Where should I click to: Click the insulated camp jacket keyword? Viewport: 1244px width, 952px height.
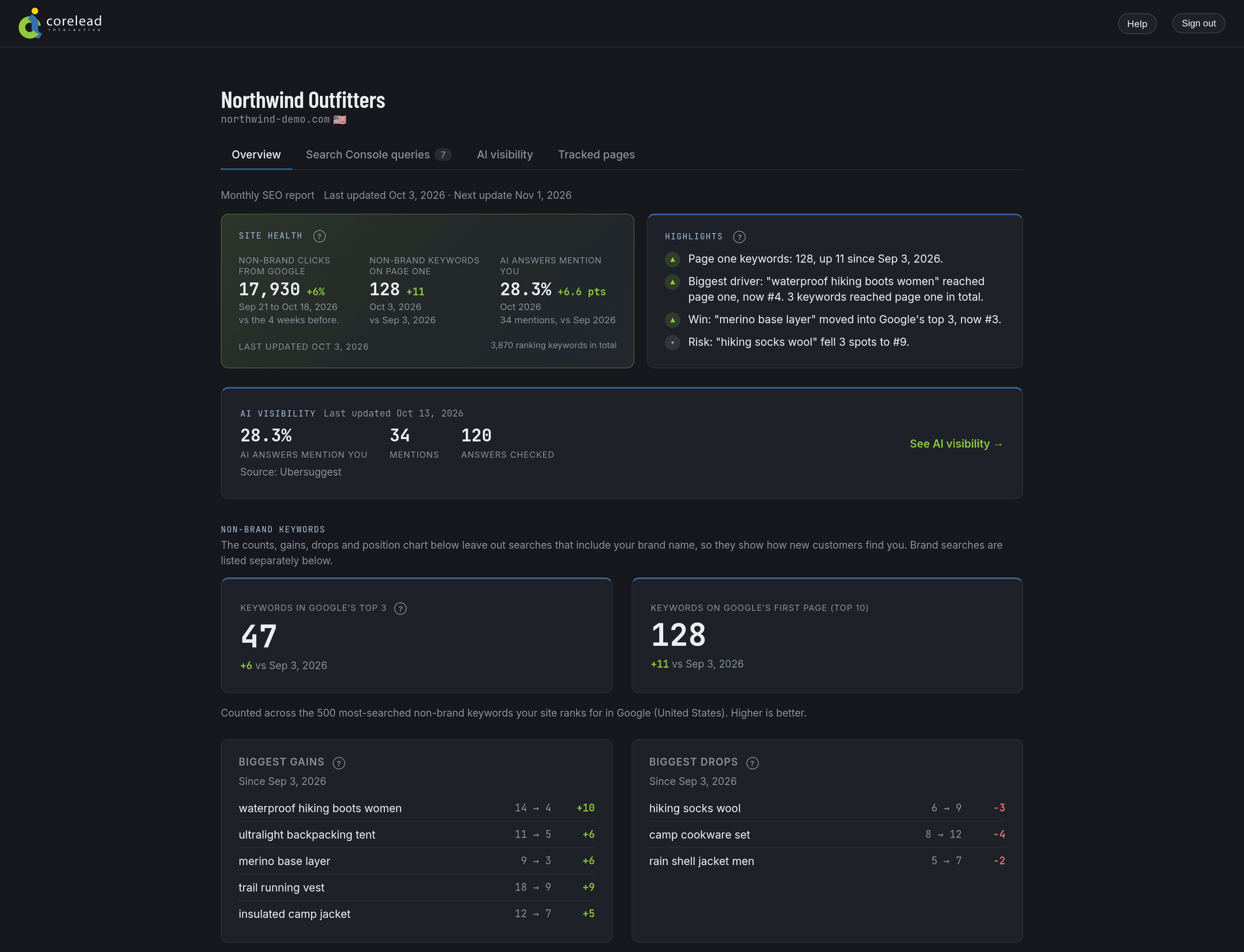[x=294, y=914]
